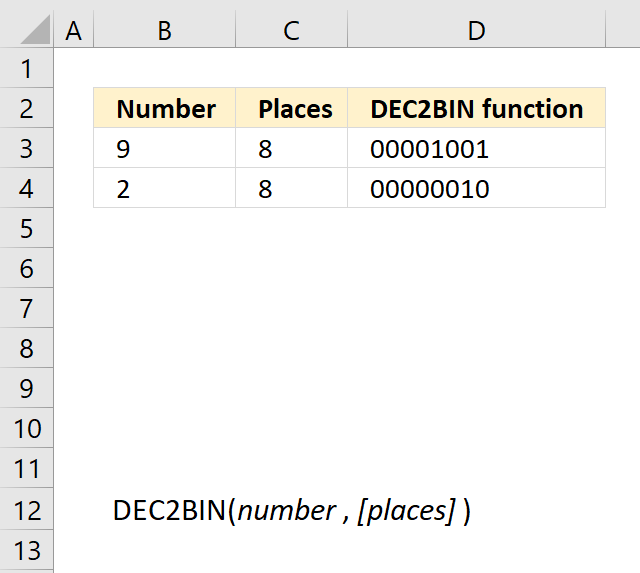
Task: Select cell containing number 2
Action: click(x=164, y=188)
